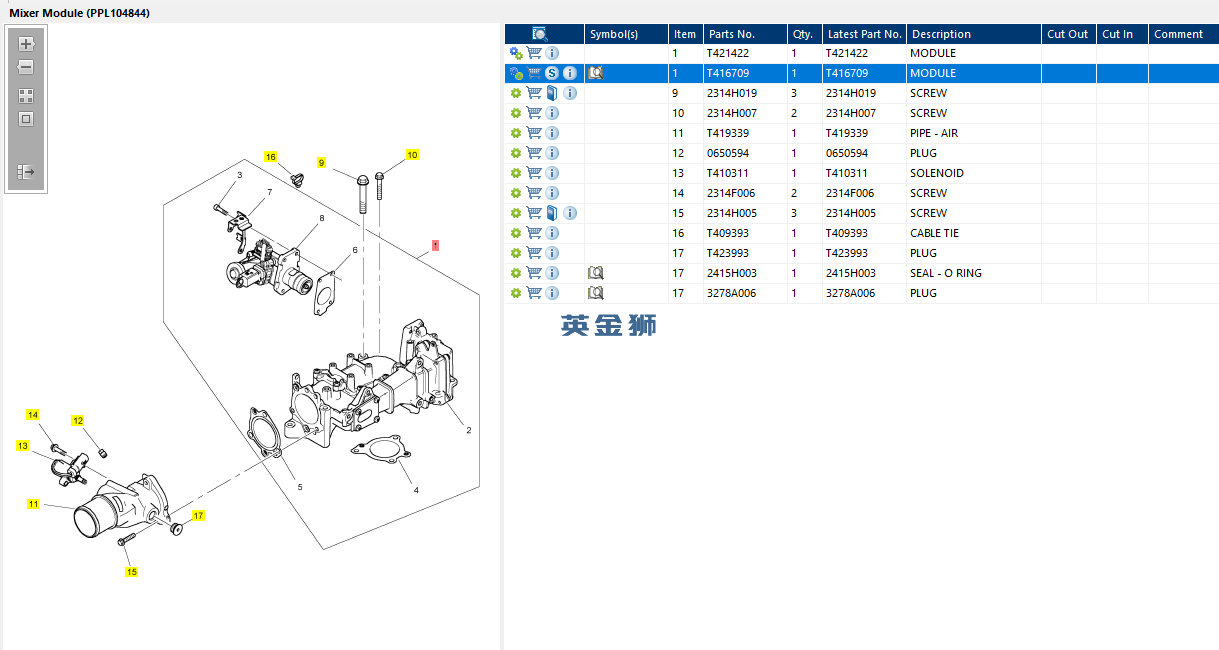
Task: Sort by Item column header
Action: 685,34
